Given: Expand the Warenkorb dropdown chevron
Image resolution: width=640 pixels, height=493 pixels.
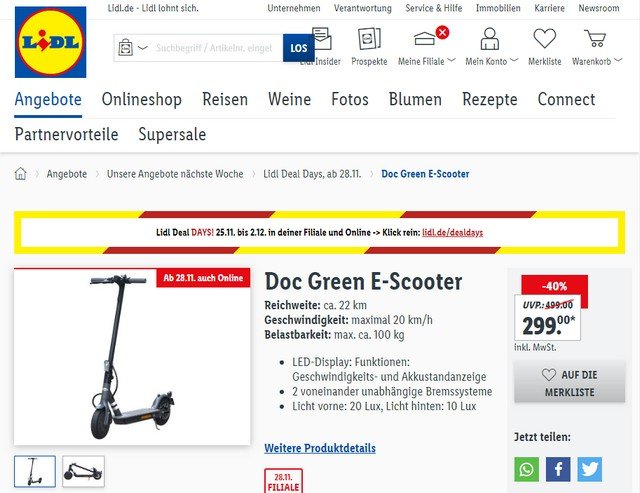Looking at the screenshot, I should click(x=618, y=60).
